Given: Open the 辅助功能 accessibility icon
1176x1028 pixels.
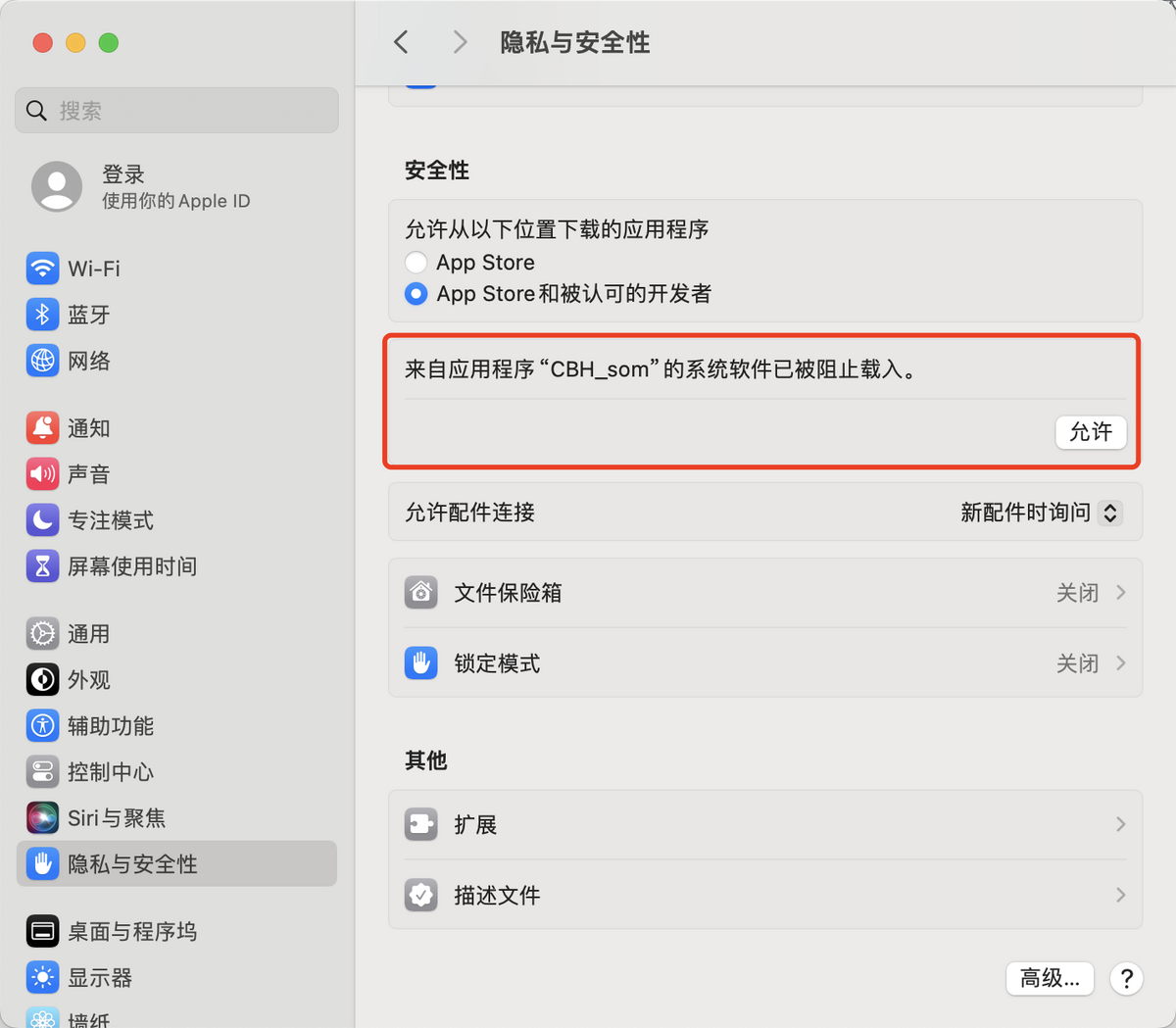Looking at the screenshot, I should tap(42, 726).
